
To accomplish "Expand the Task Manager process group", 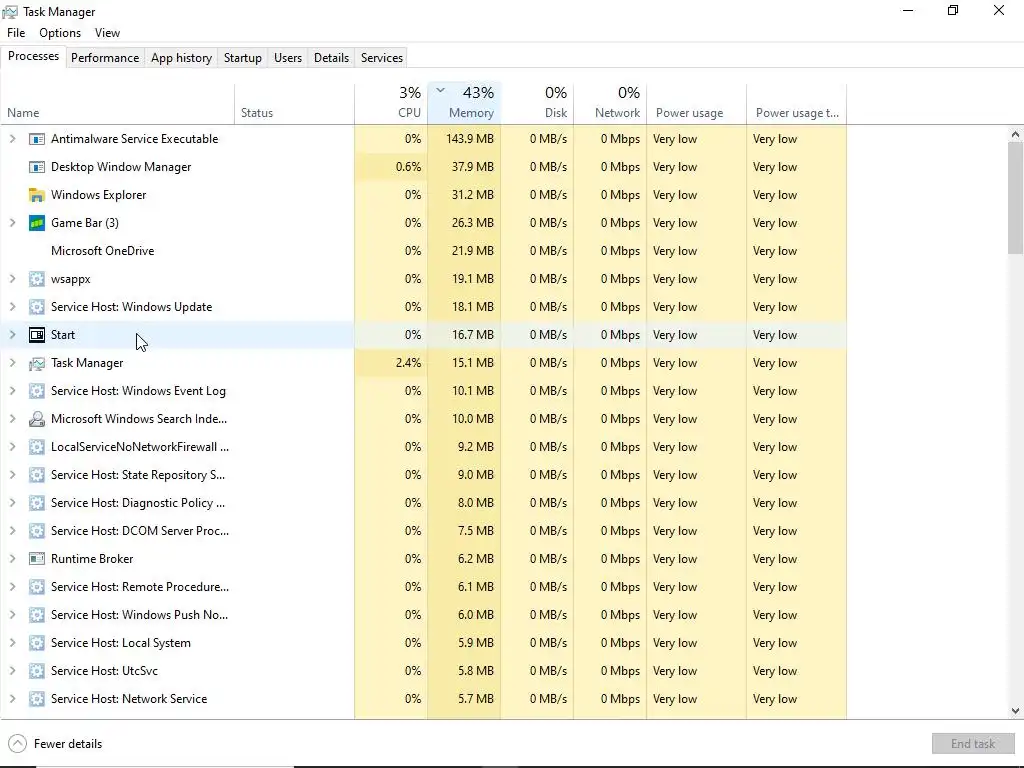I will pos(12,363).
